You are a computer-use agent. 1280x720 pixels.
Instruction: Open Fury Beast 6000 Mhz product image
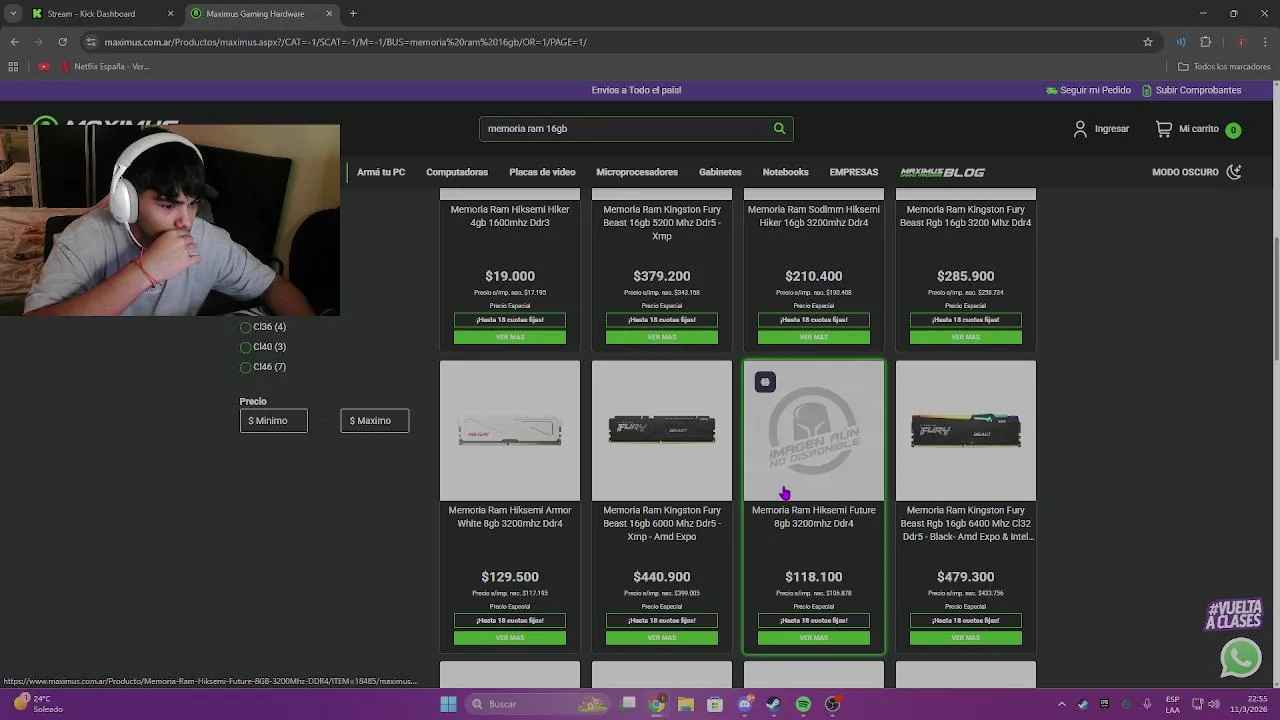pos(662,431)
